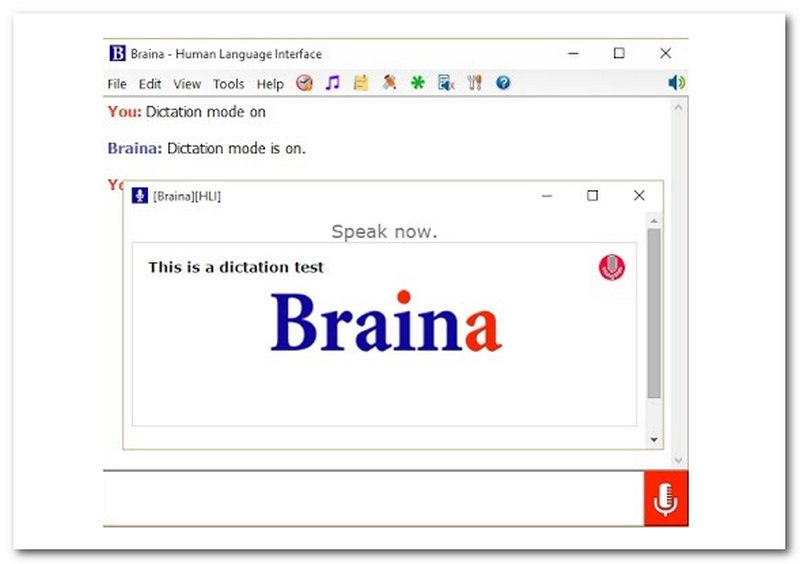
Task: Click the large red microphone button
Action: pyautogui.click(x=666, y=498)
